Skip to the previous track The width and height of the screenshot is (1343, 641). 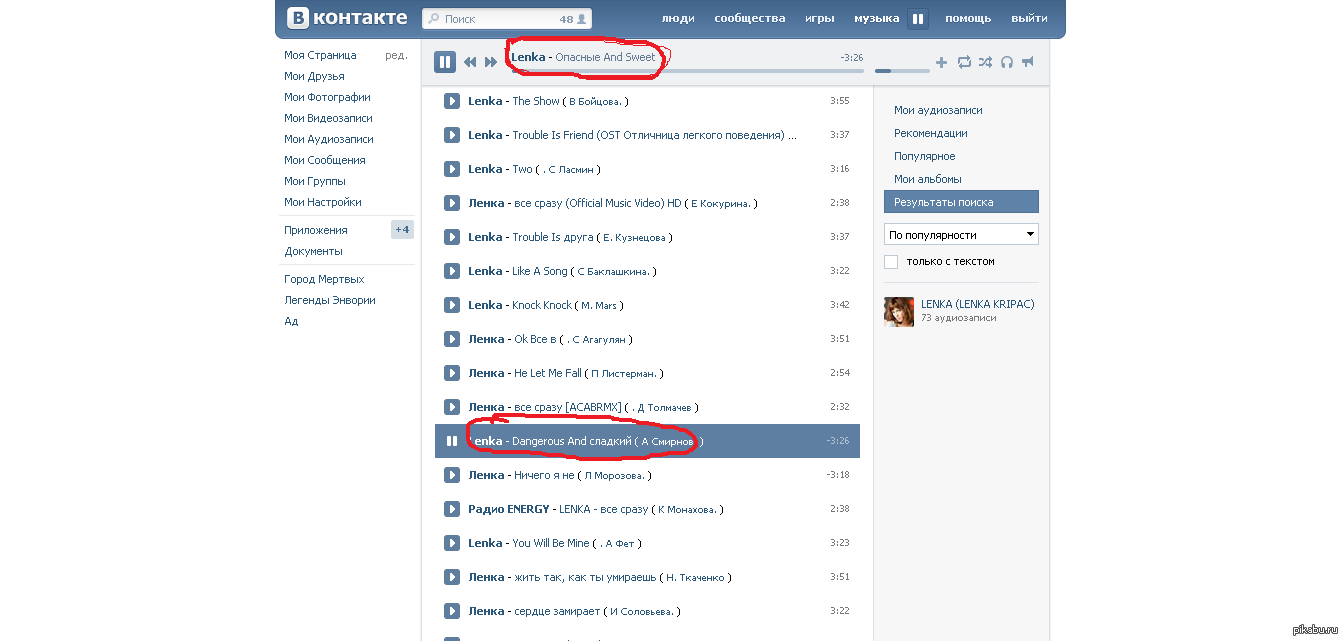click(x=470, y=62)
